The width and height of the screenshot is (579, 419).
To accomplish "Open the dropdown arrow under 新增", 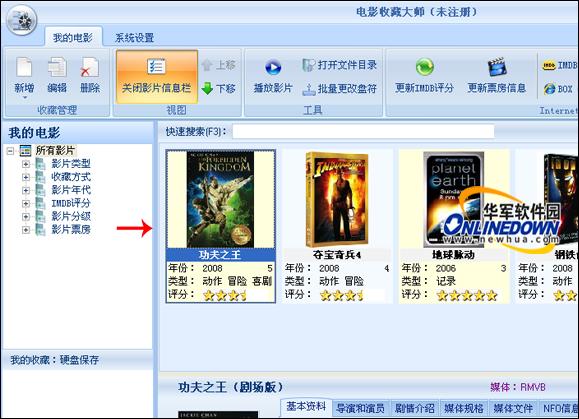I will pos(25,97).
